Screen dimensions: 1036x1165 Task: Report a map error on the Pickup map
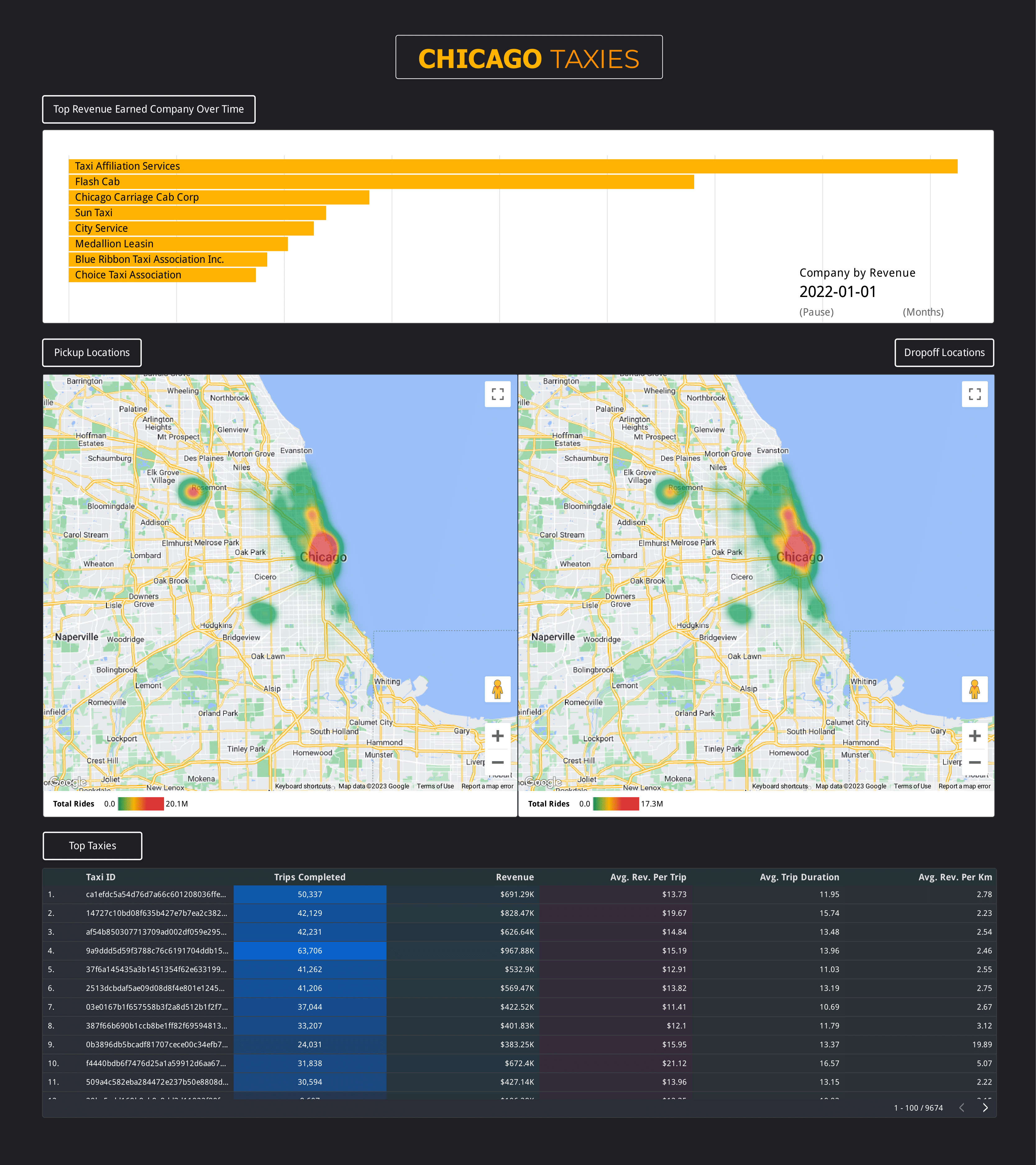coord(487,786)
